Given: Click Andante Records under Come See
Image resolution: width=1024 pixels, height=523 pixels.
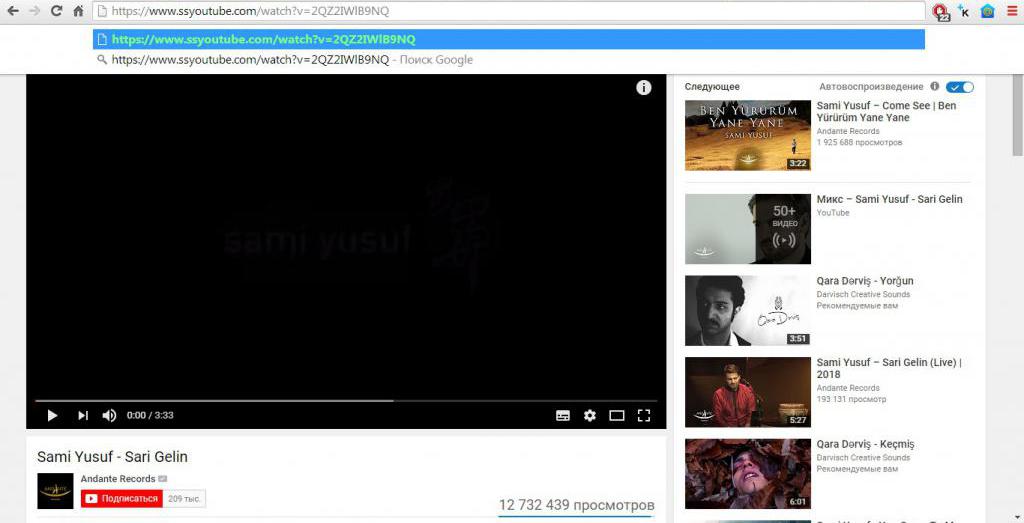Looking at the screenshot, I should (848, 131).
